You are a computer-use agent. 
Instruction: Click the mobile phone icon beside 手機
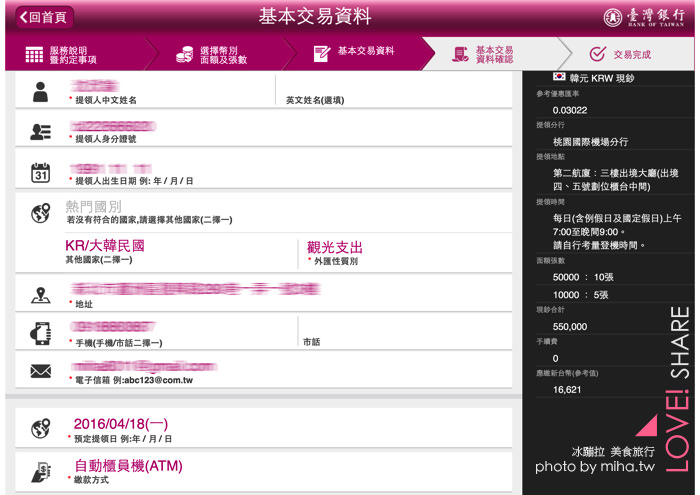tap(41, 333)
